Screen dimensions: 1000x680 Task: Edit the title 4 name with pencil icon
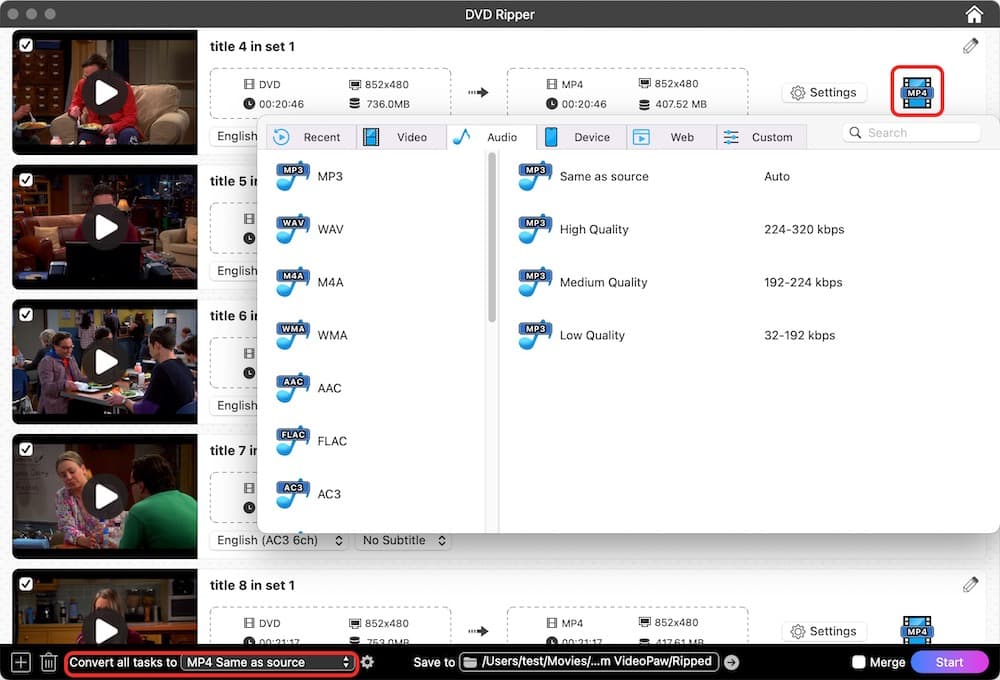(969, 45)
